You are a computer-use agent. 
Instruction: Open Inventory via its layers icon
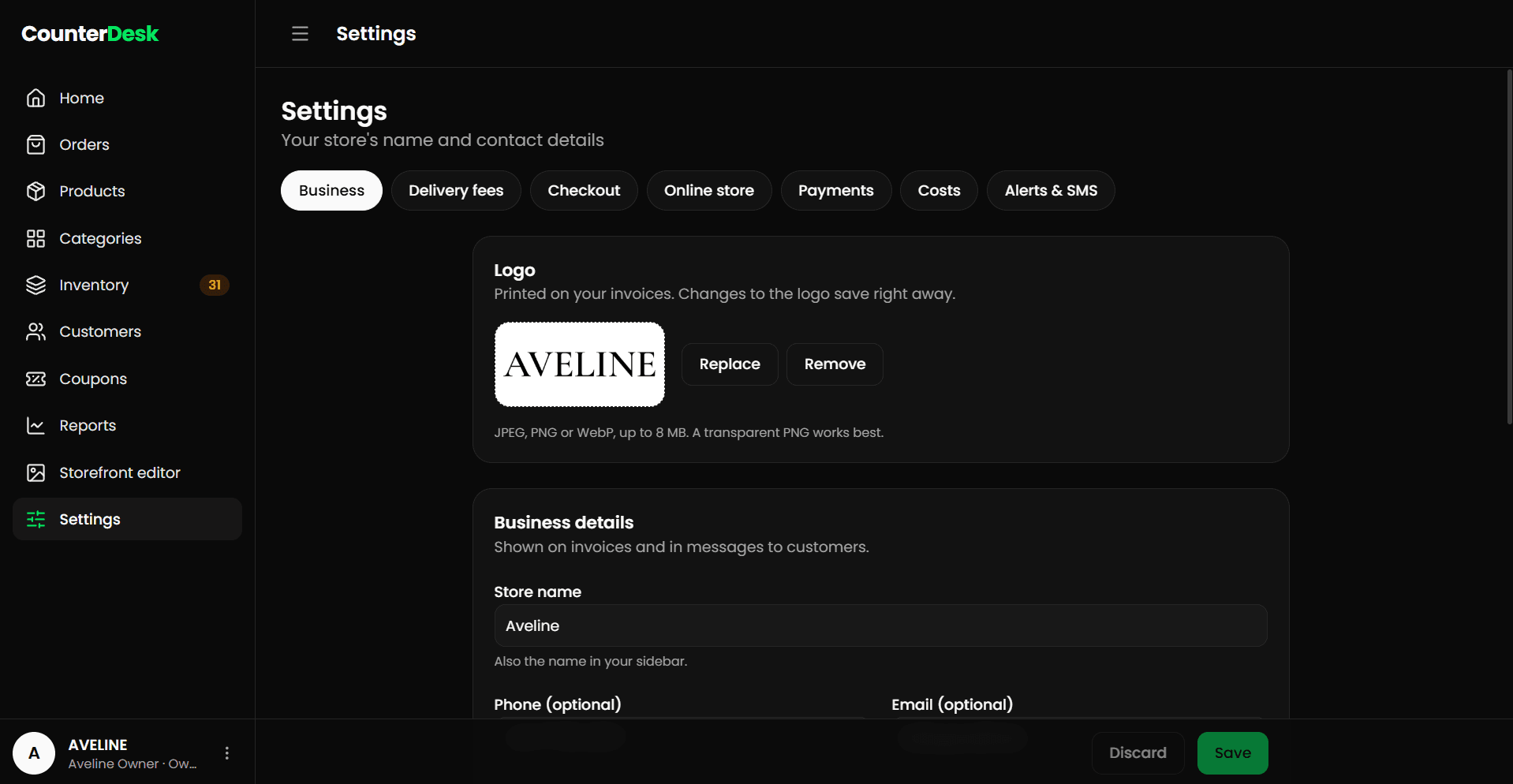tap(35, 285)
